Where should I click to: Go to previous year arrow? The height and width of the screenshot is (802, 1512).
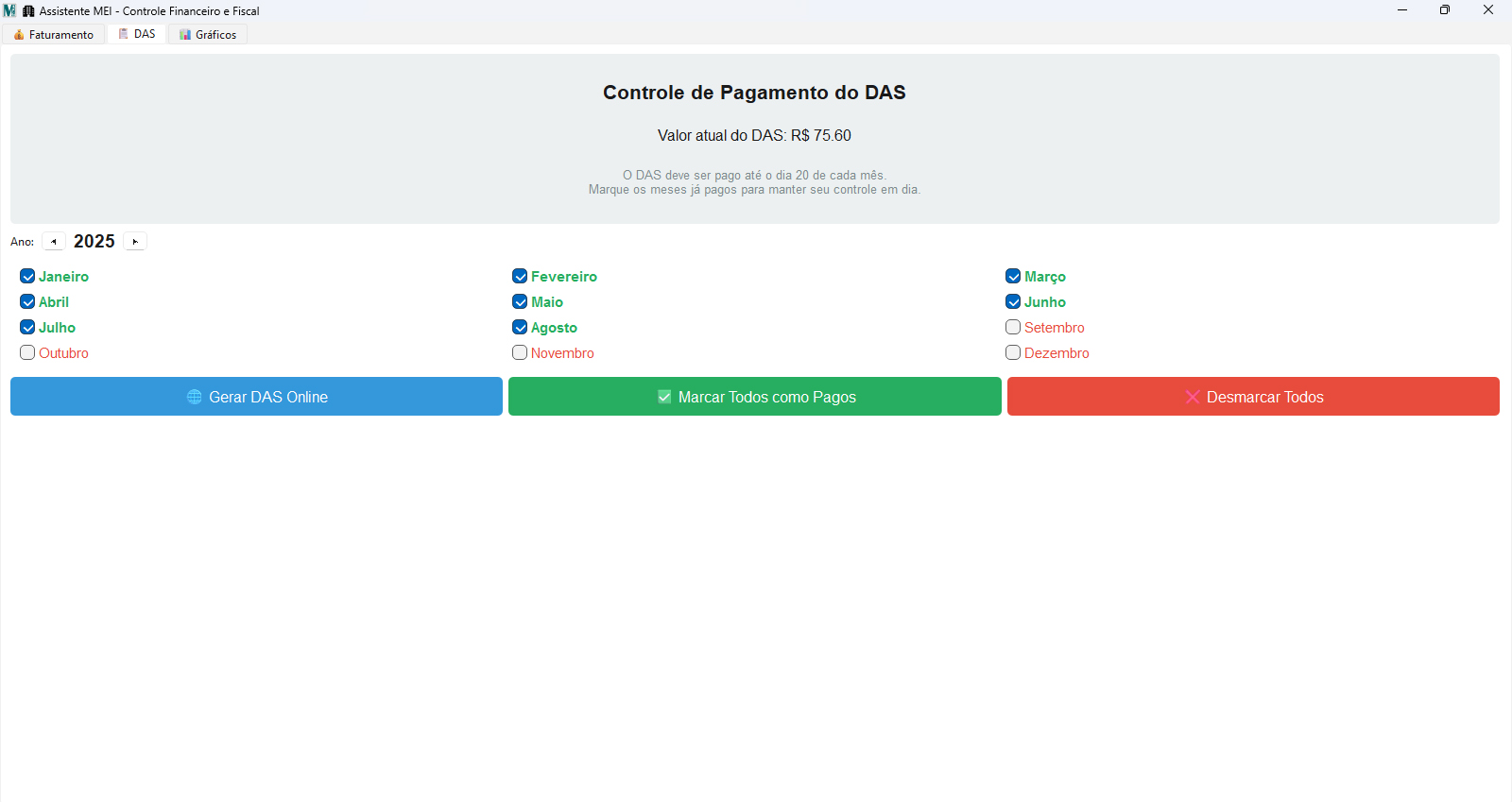(x=54, y=242)
